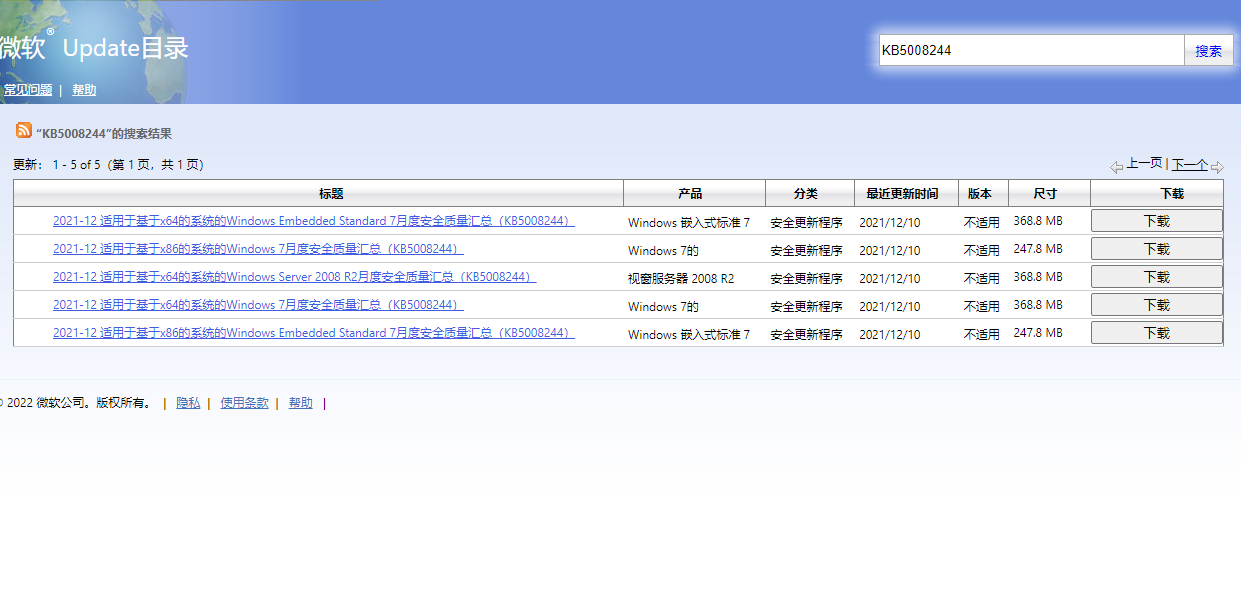Image resolution: width=1241 pixels, height=610 pixels.
Task: Click the 搜索 search button
Action: tap(1209, 51)
